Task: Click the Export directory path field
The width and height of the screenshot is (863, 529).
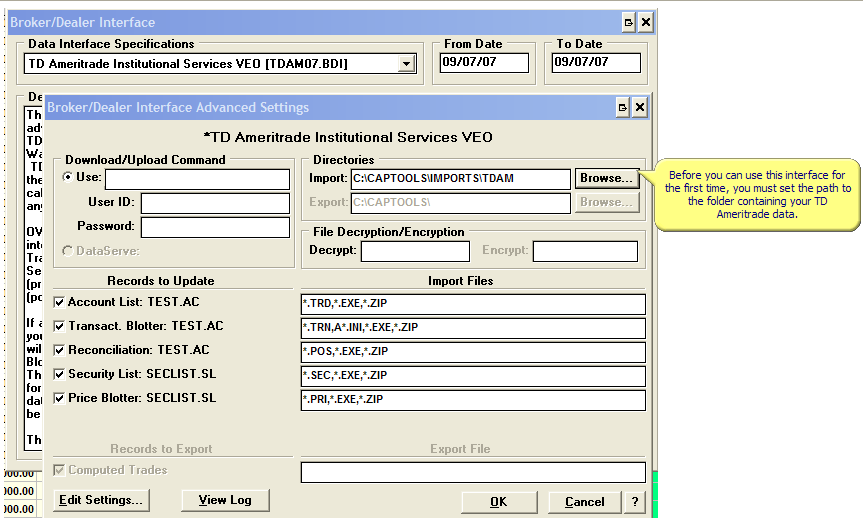Action: coord(461,203)
